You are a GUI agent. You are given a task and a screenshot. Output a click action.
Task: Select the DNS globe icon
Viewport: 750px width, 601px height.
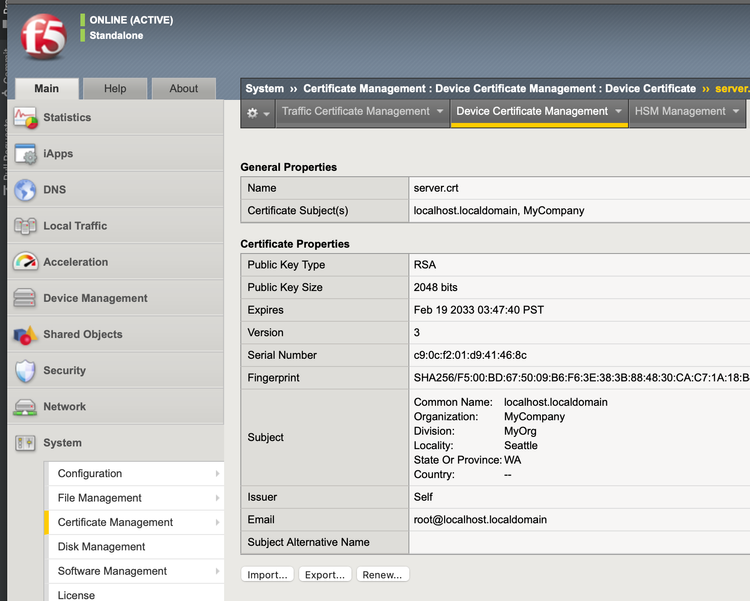(x=26, y=190)
